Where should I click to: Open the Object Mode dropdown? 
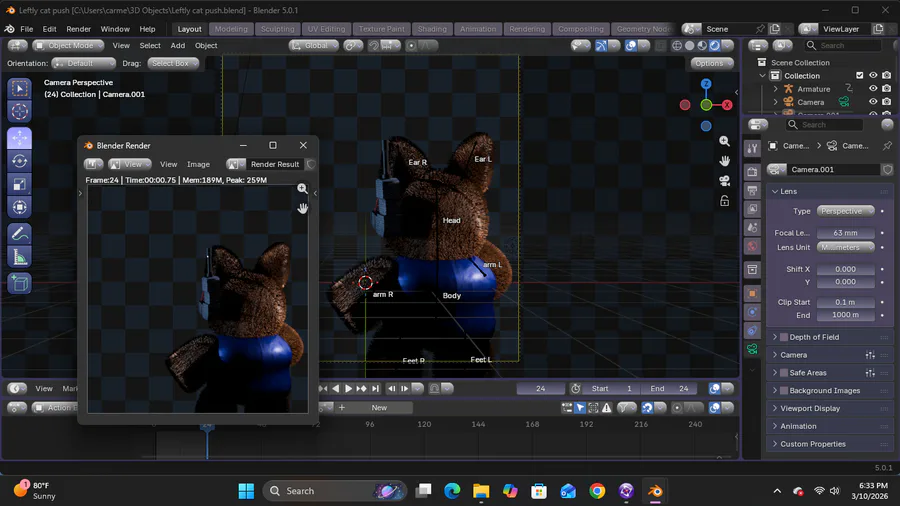pyautogui.click(x=68, y=45)
